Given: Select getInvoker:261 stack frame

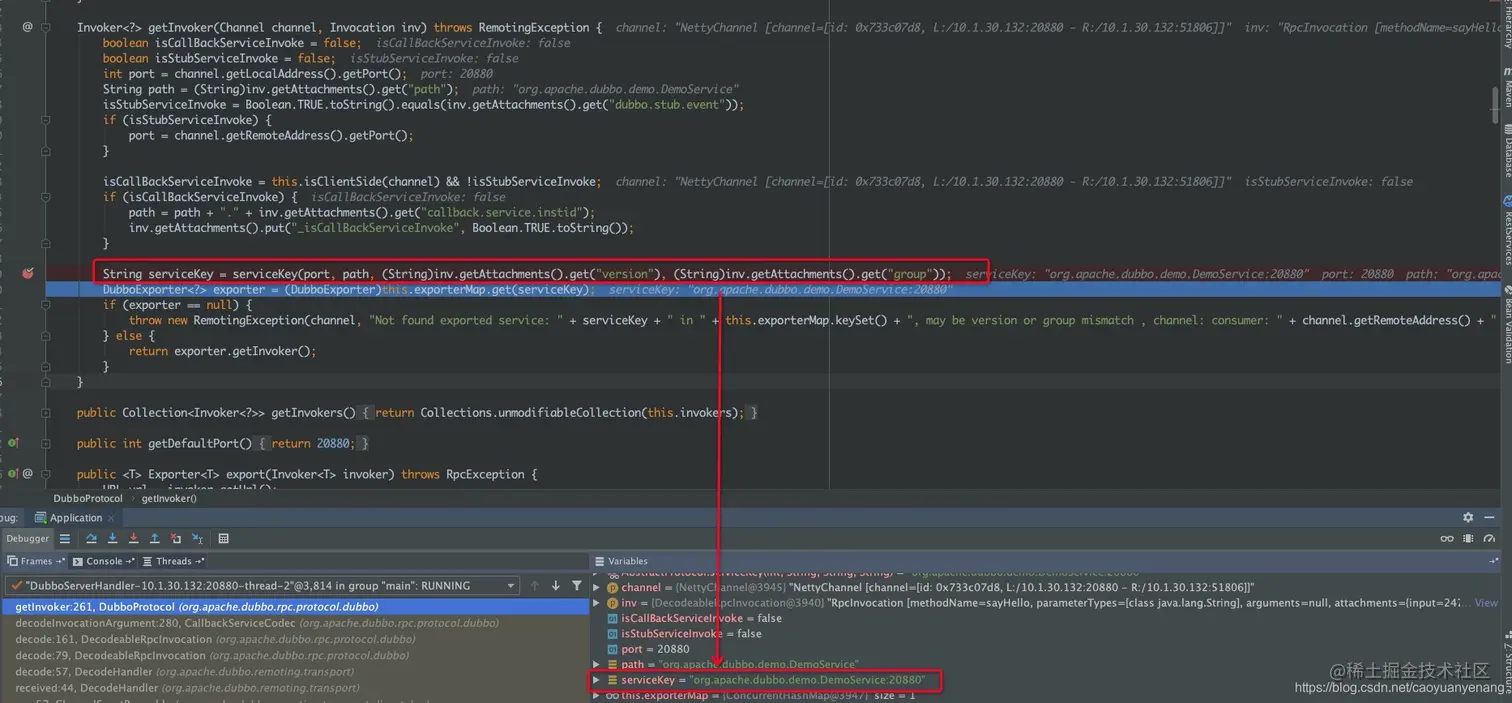Looking at the screenshot, I should click(296, 607).
